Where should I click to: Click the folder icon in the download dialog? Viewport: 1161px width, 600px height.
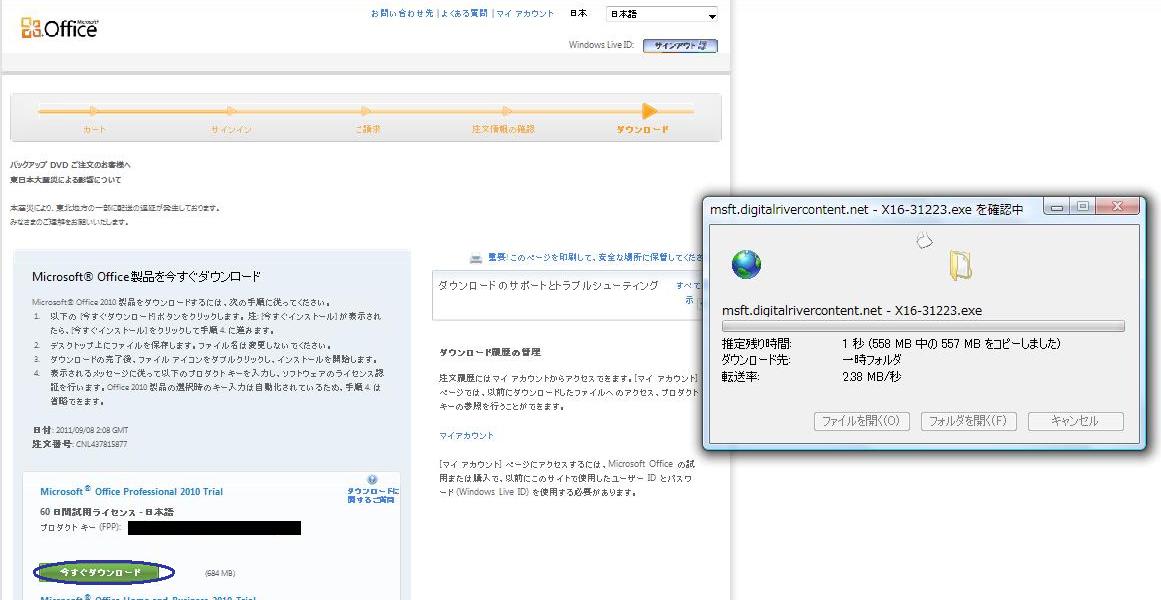pos(960,265)
